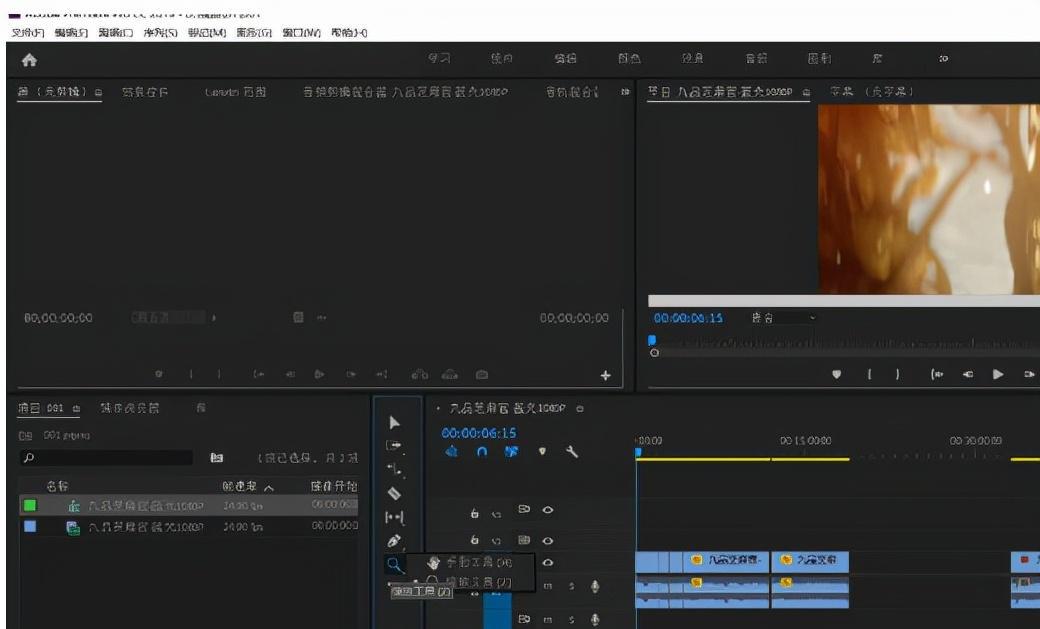Add a marker in the Source monitor
Viewport: 1040px width, 629px height.
[159, 374]
